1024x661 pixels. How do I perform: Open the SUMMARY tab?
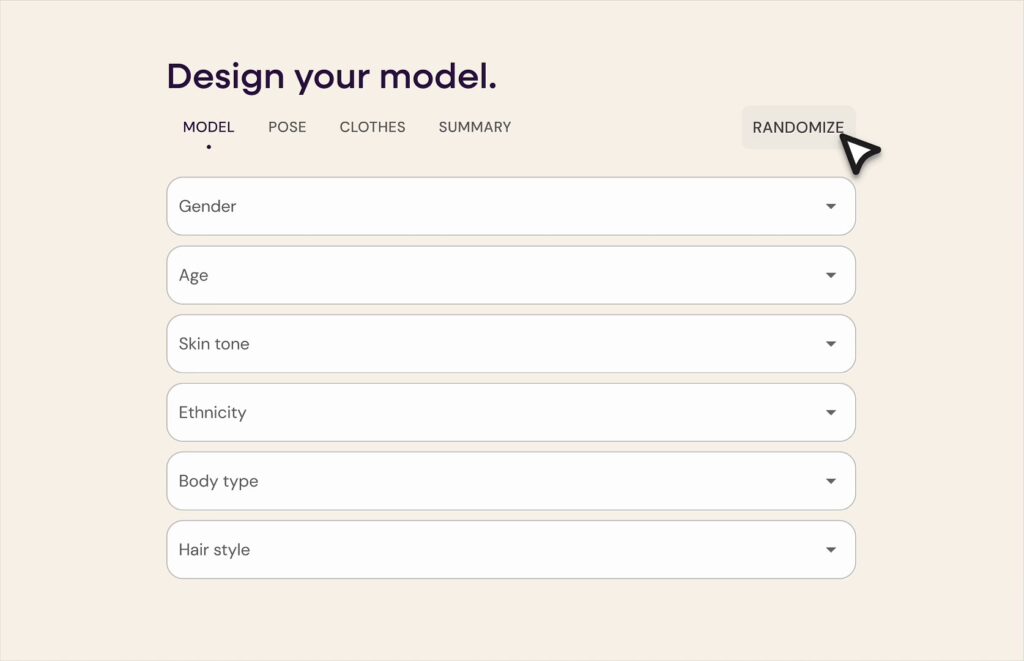(474, 127)
